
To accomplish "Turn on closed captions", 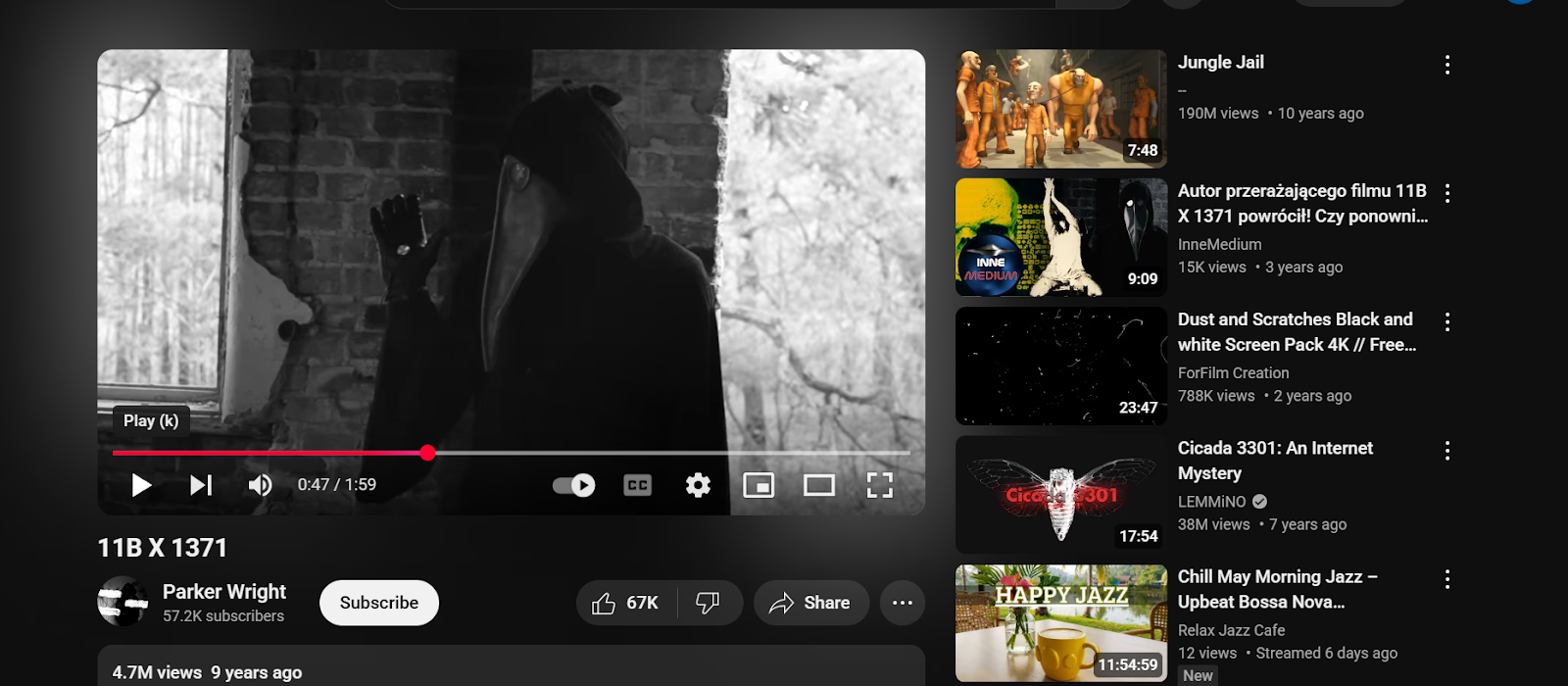I will (x=637, y=485).
